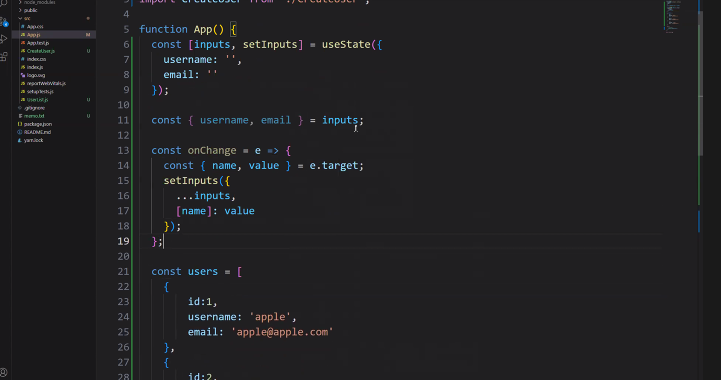Click 'e.target' on line 14
The height and width of the screenshot is (380, 721).
[333, 166]
